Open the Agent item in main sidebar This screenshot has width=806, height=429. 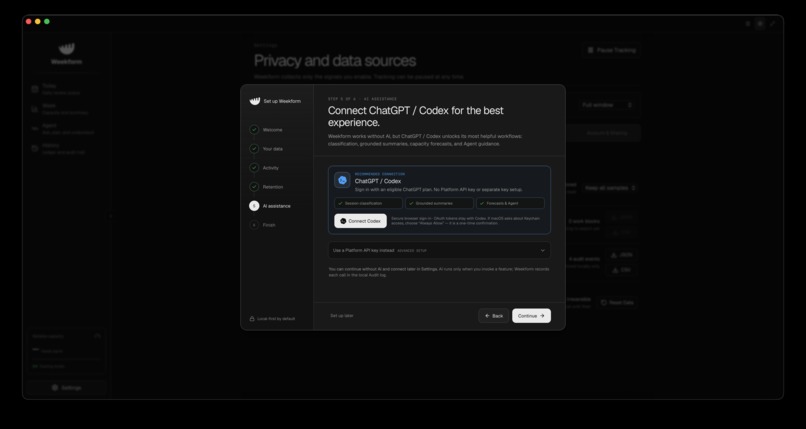[x=64, y=128]
